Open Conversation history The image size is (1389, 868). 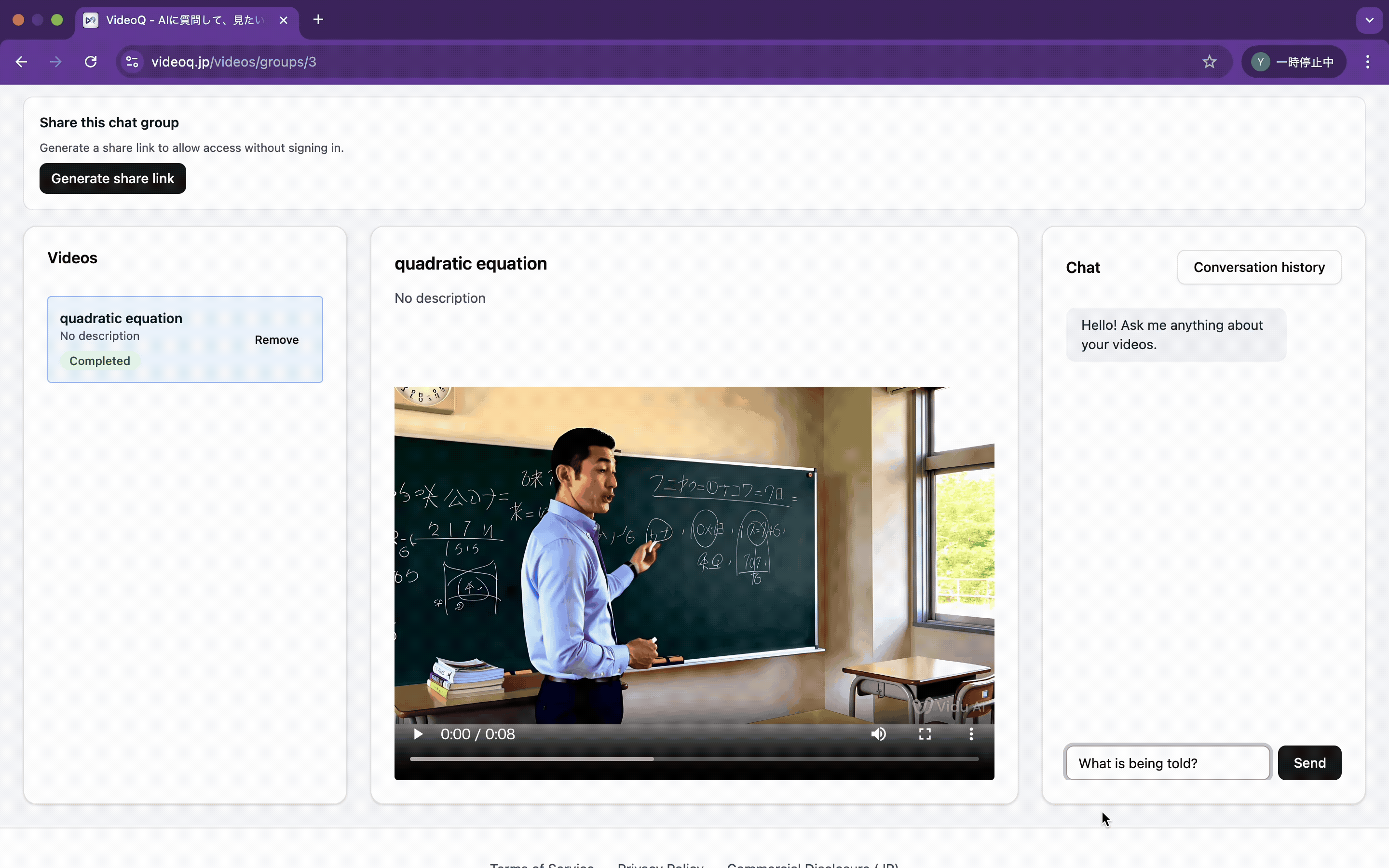tap(1259, 268)
